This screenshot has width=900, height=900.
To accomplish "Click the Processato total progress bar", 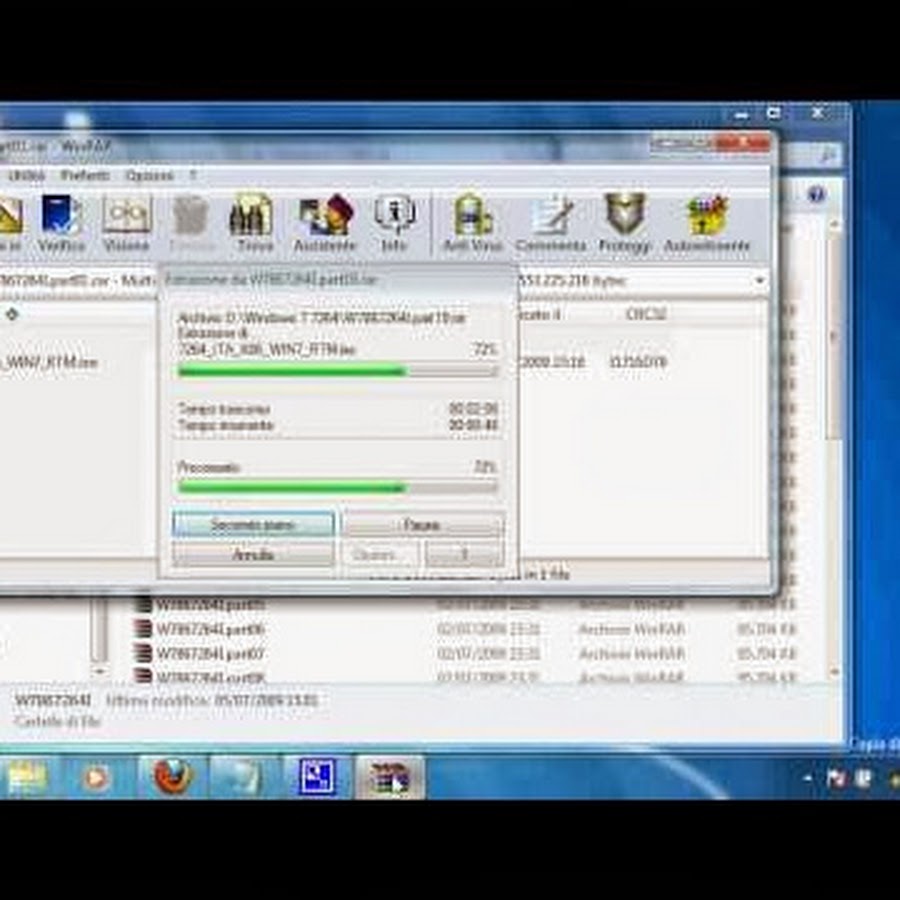I will click(x=338, y=488).
